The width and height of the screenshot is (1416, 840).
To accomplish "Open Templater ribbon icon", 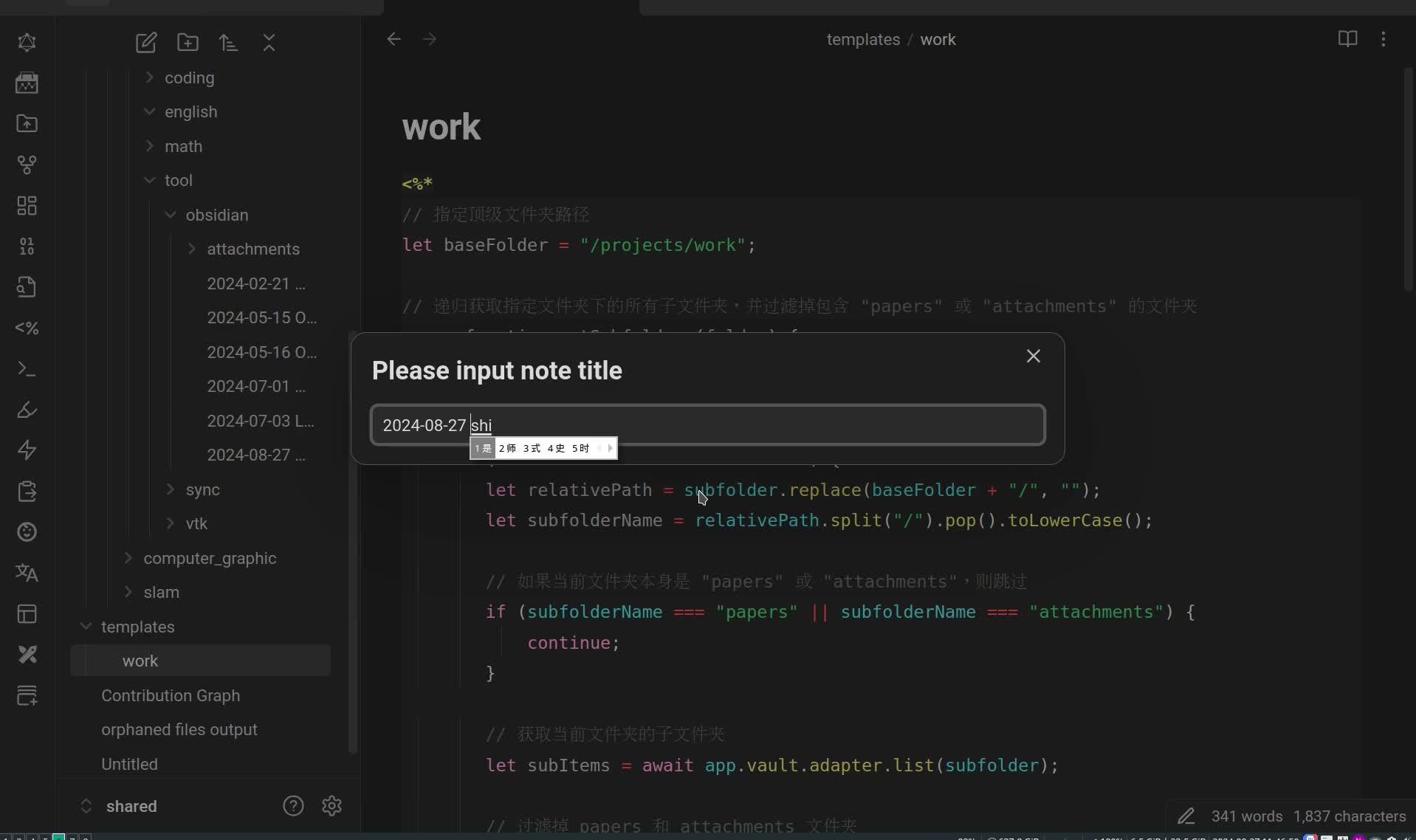I will 27,328.
